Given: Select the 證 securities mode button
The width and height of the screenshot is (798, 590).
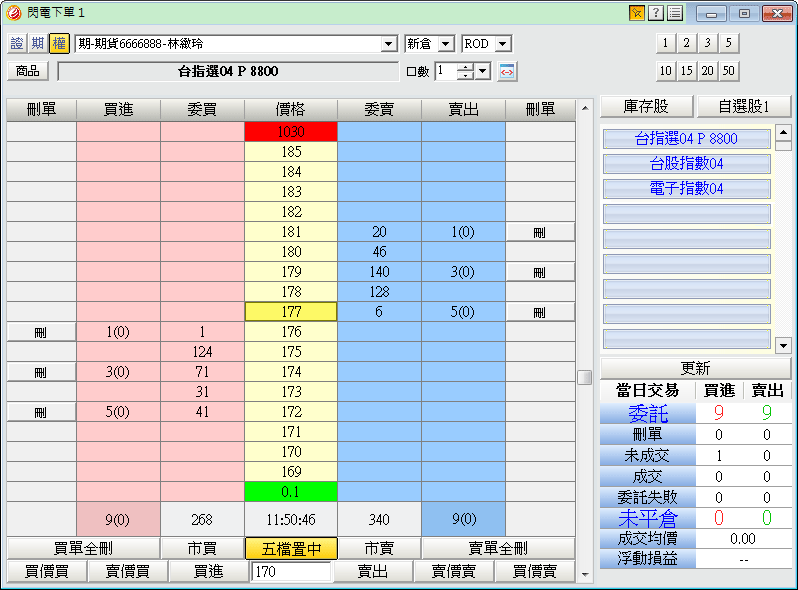Looking at the screenshot, I should point(17,44).
